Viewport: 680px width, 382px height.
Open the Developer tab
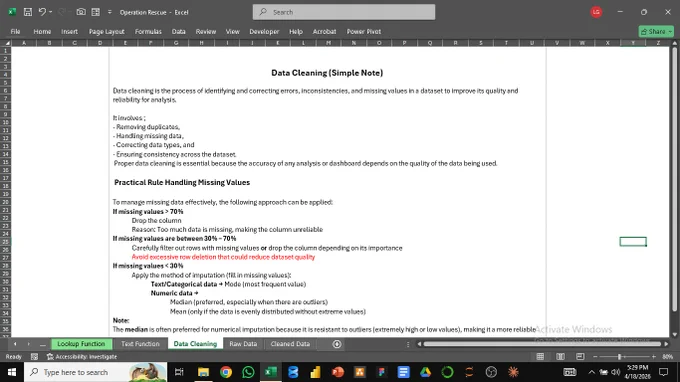point(264,32)
